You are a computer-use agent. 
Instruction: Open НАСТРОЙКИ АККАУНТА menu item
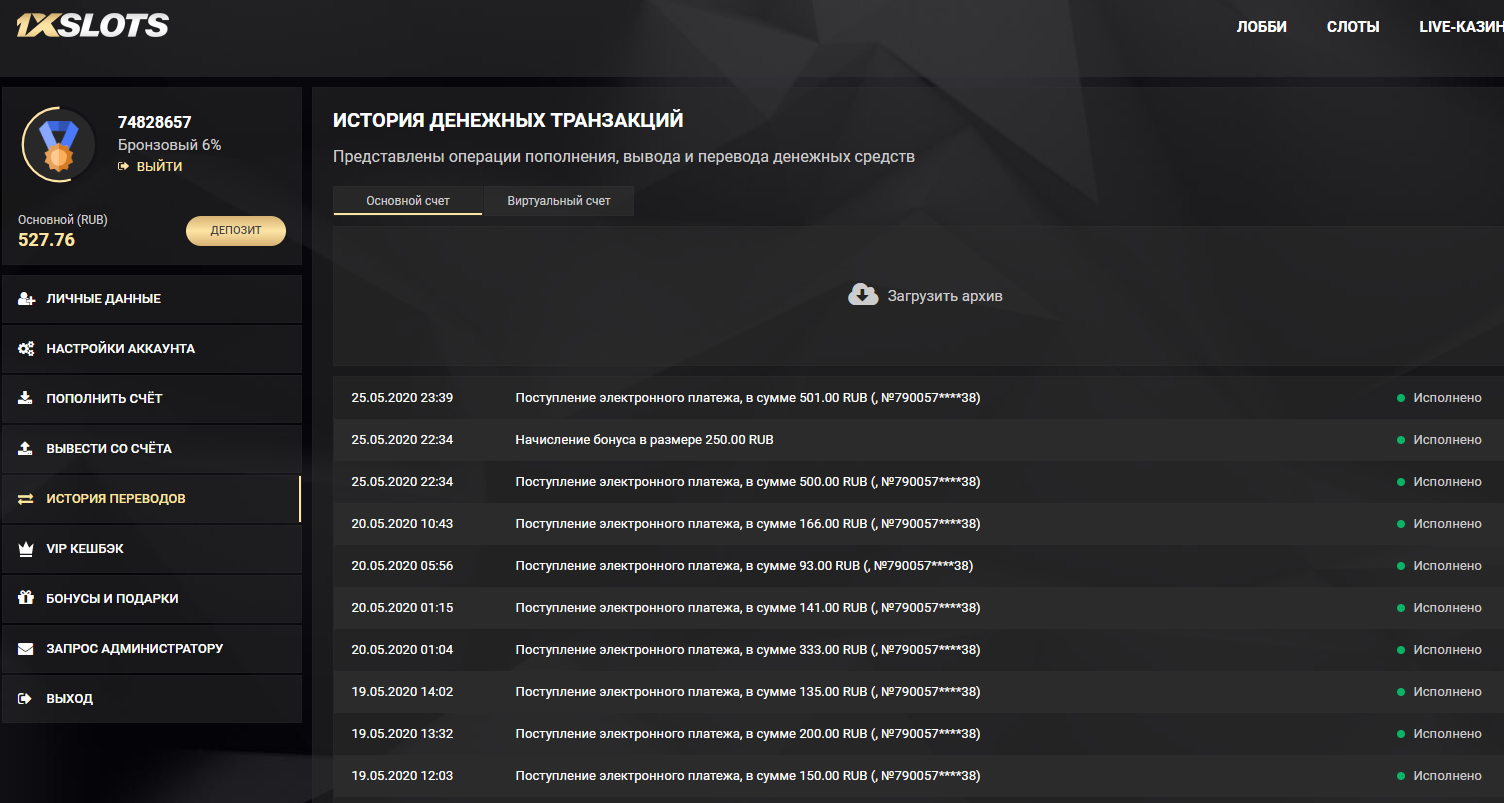coord(152,349)
